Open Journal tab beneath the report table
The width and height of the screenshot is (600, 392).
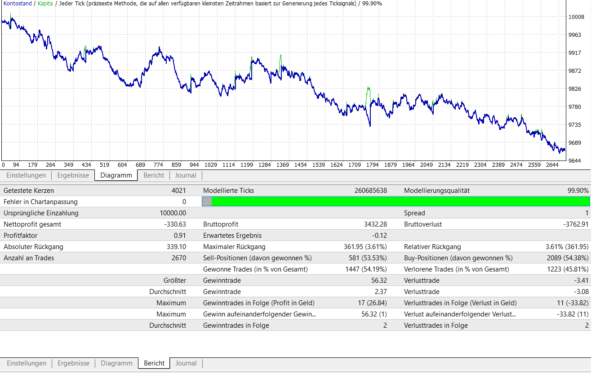(186, 363)
